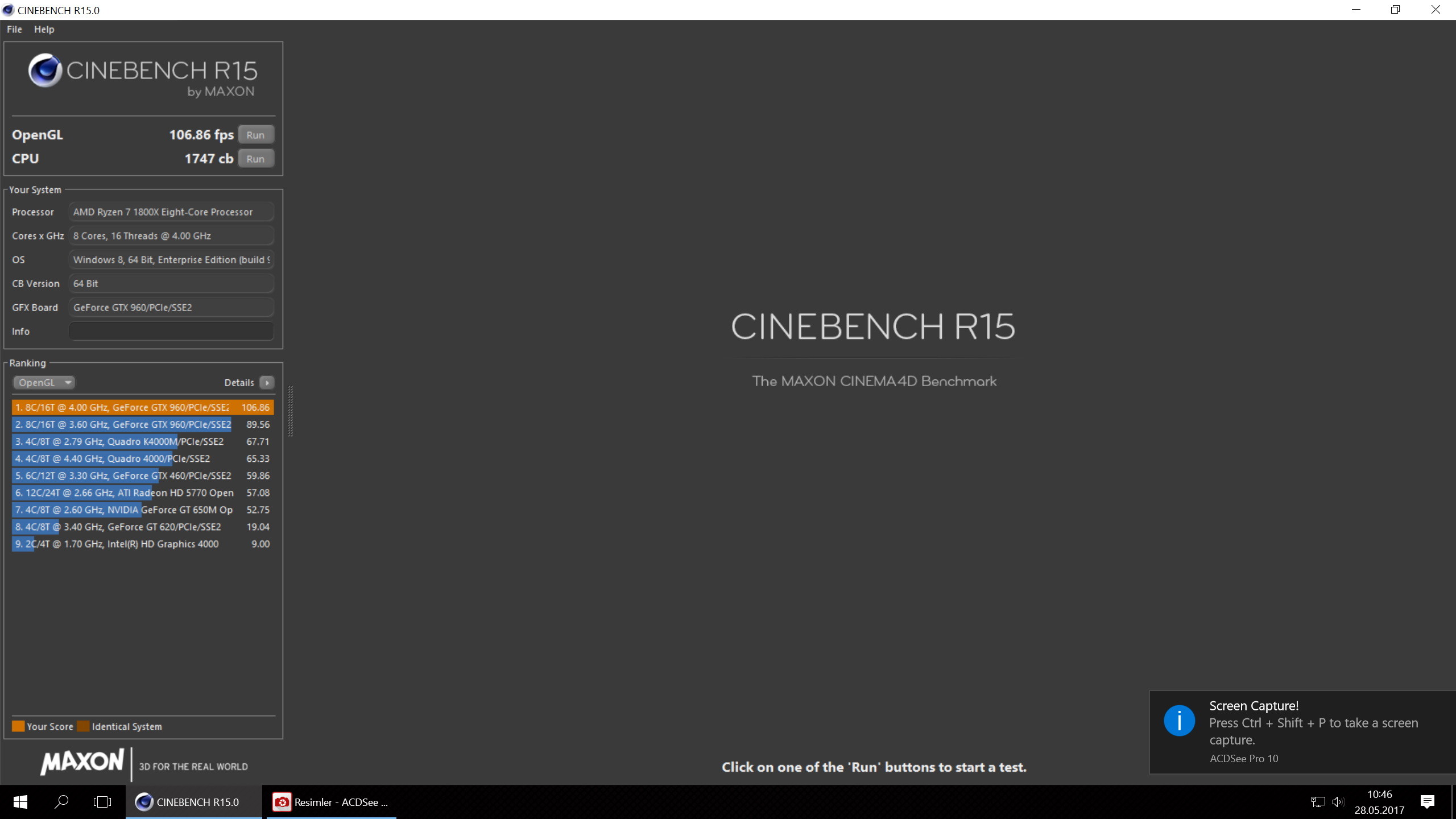Screen dimensions: 1456x819
Task: Click the volume speaker tray icon
Action: pyautogui.click(x=1338, y=802)
